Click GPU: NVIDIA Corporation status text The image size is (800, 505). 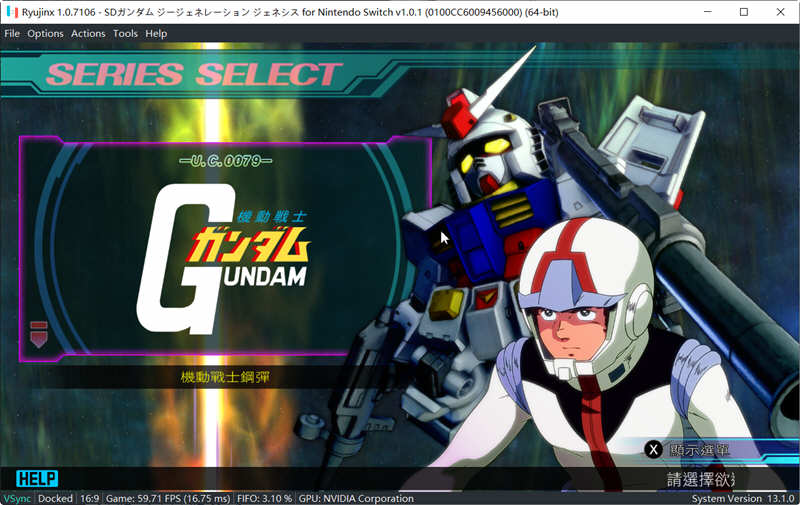tap(356, 498)
